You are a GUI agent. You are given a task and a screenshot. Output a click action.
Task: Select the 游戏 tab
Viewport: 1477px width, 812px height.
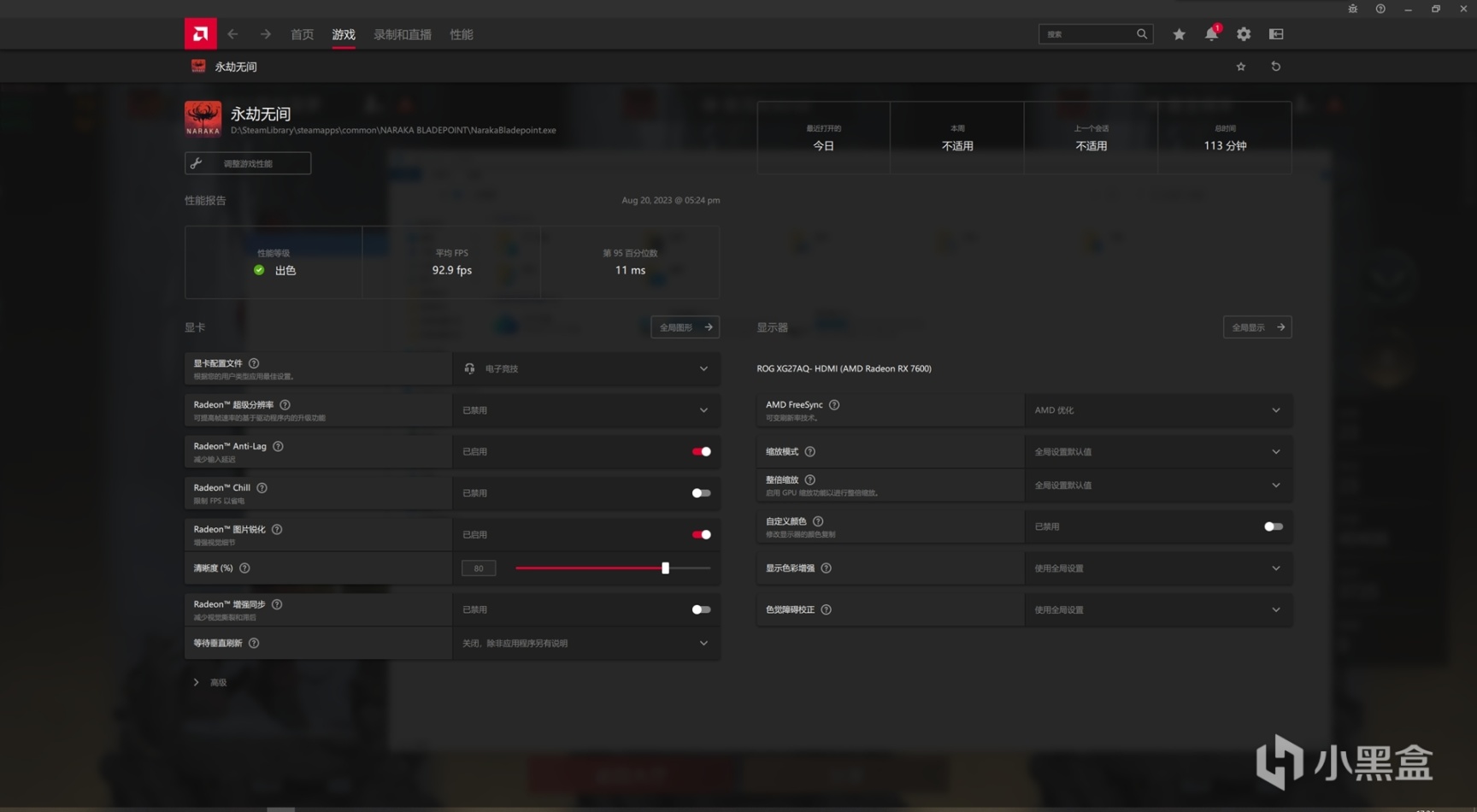pos(344,34)
